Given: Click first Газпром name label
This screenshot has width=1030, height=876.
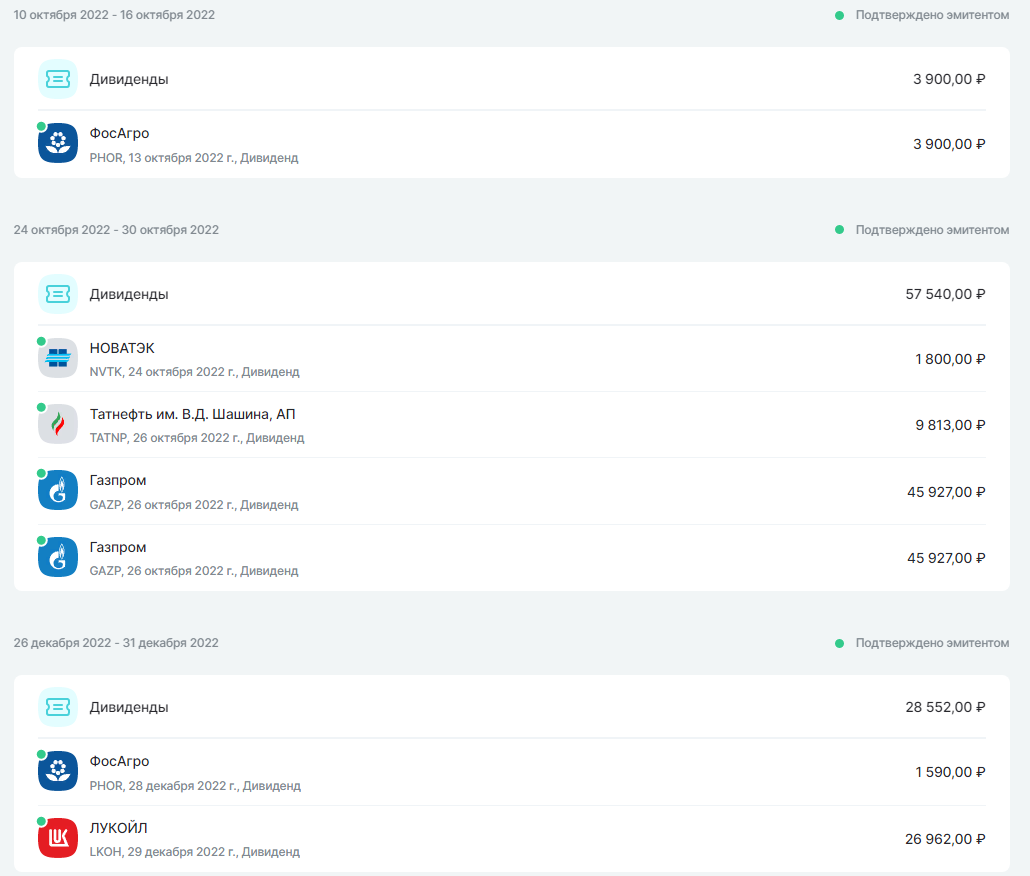Looking at the screenshot, I should [x=118, y=480].
